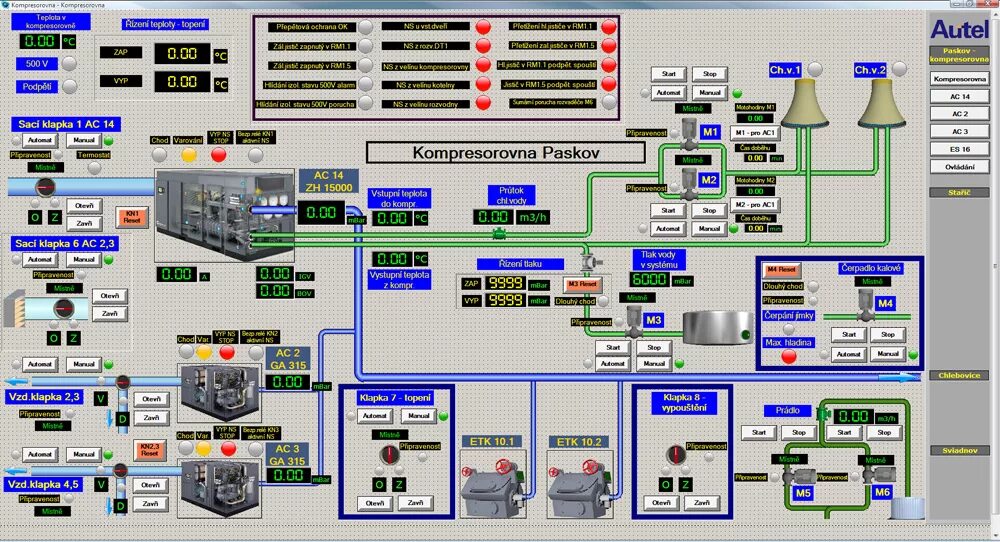Go to the Chlebovice site
1000x542 pixels.
tap(959, 376)
